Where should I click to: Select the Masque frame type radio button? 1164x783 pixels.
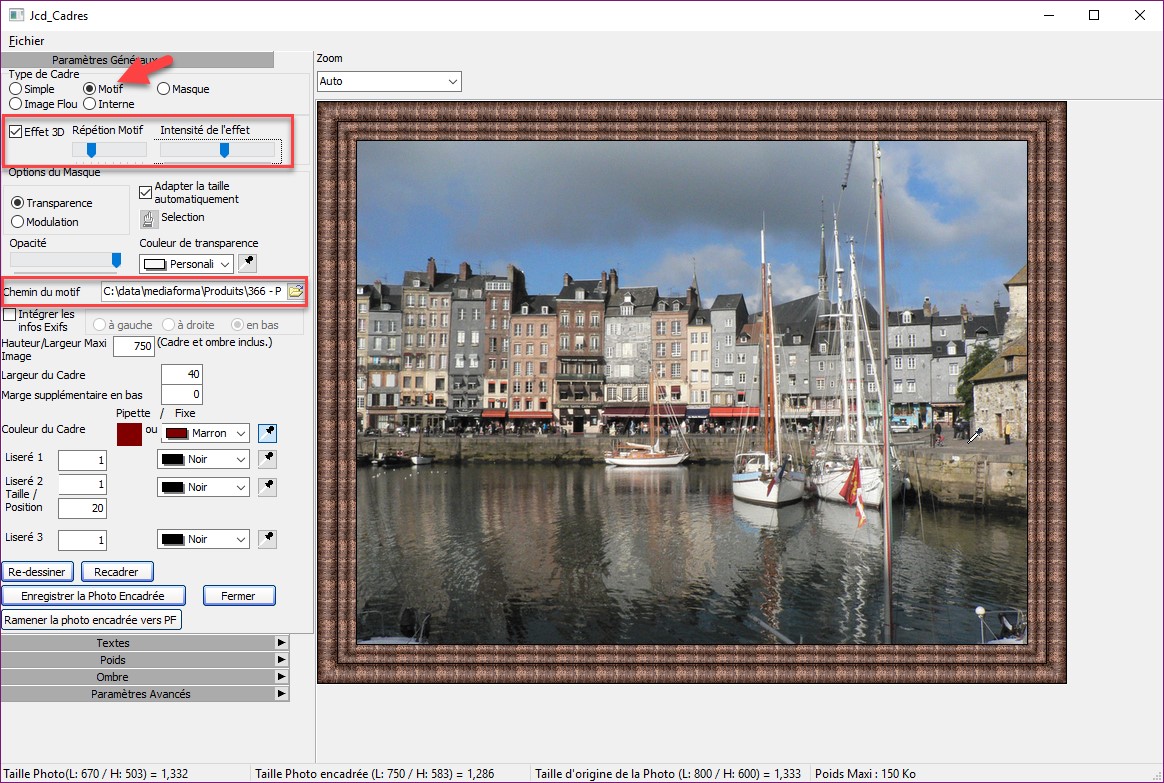click(x=164, y=89)
